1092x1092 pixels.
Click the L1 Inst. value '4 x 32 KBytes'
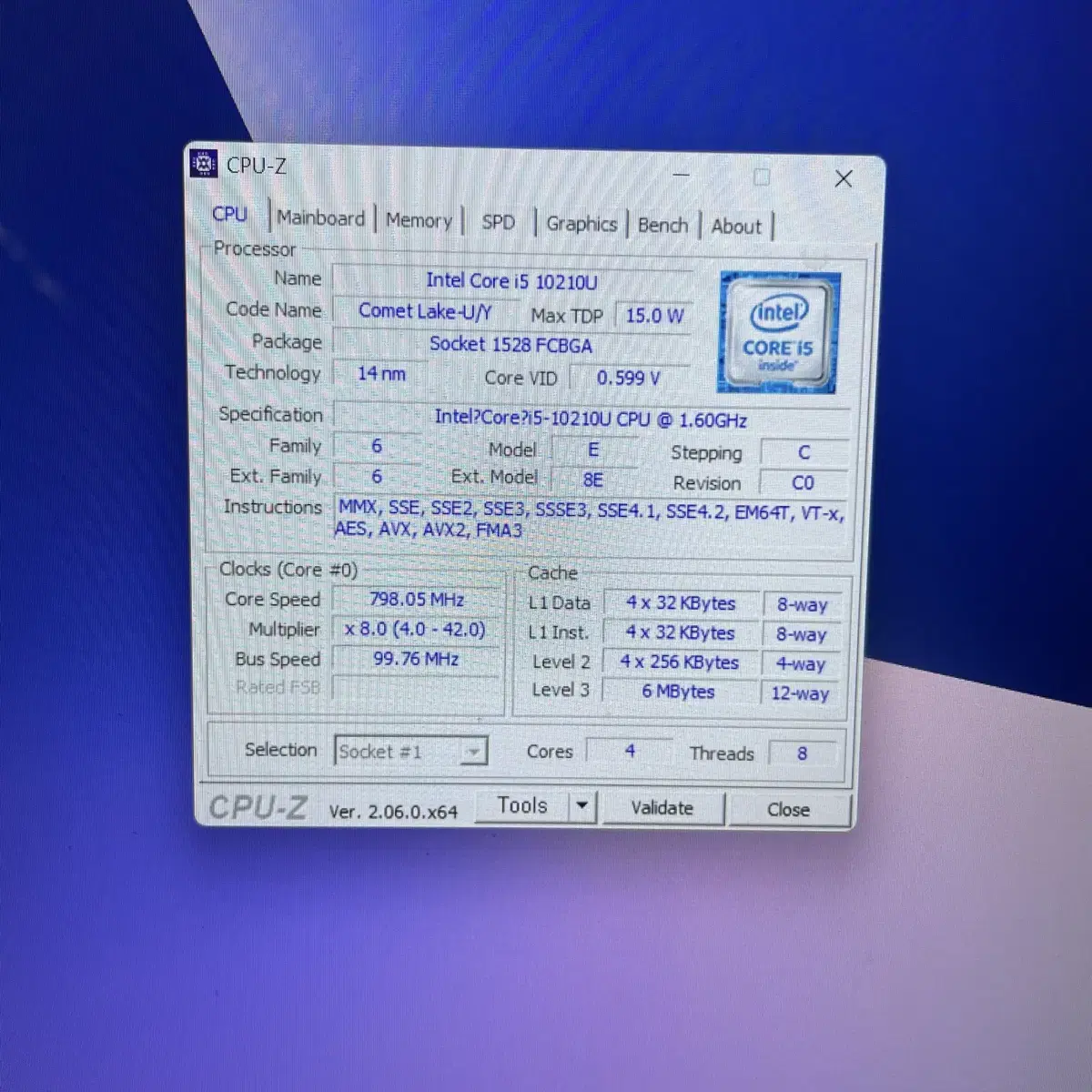click(680, 632)
